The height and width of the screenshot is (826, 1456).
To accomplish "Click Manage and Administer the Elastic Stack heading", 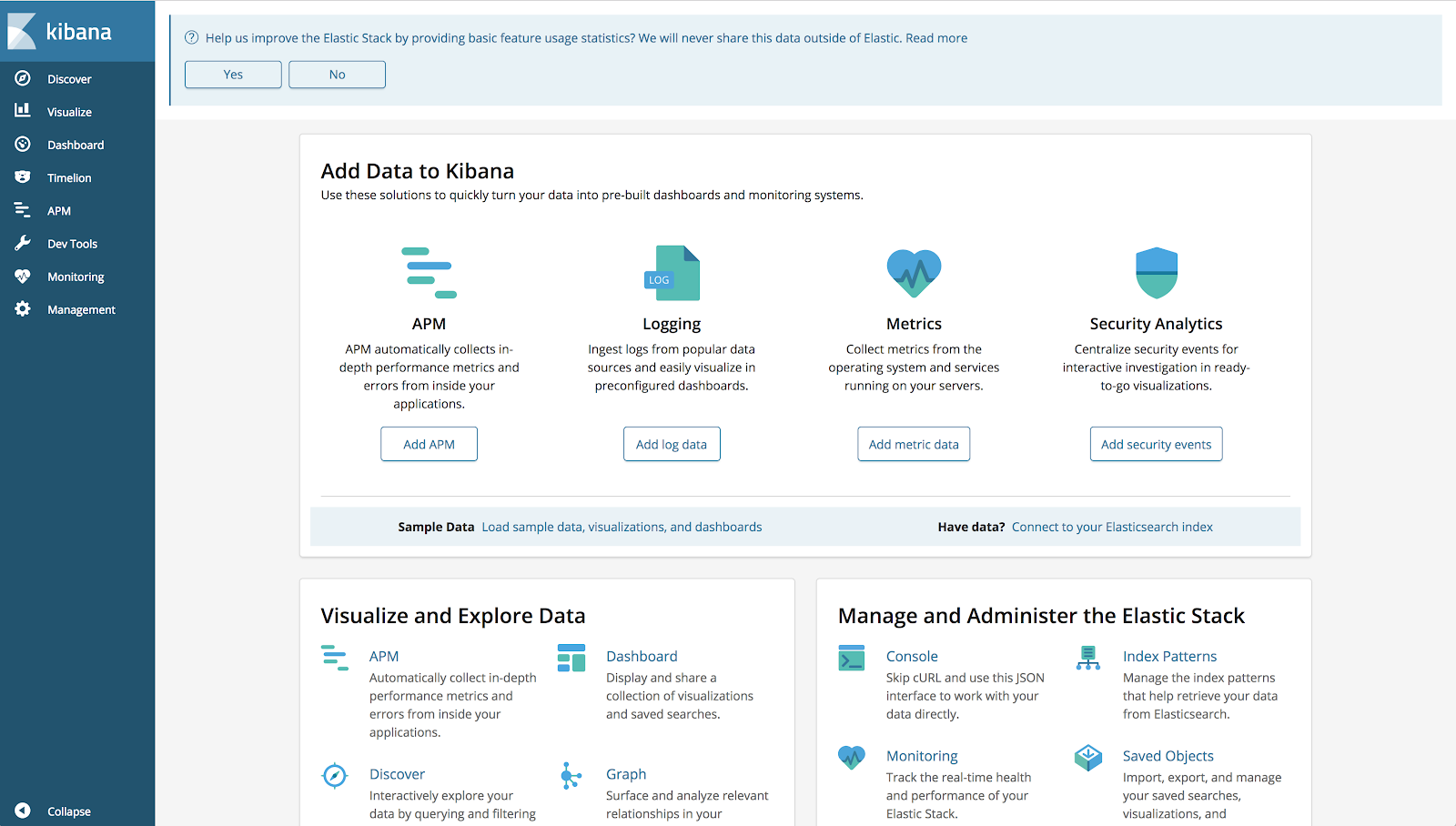I will (1041, 616).
